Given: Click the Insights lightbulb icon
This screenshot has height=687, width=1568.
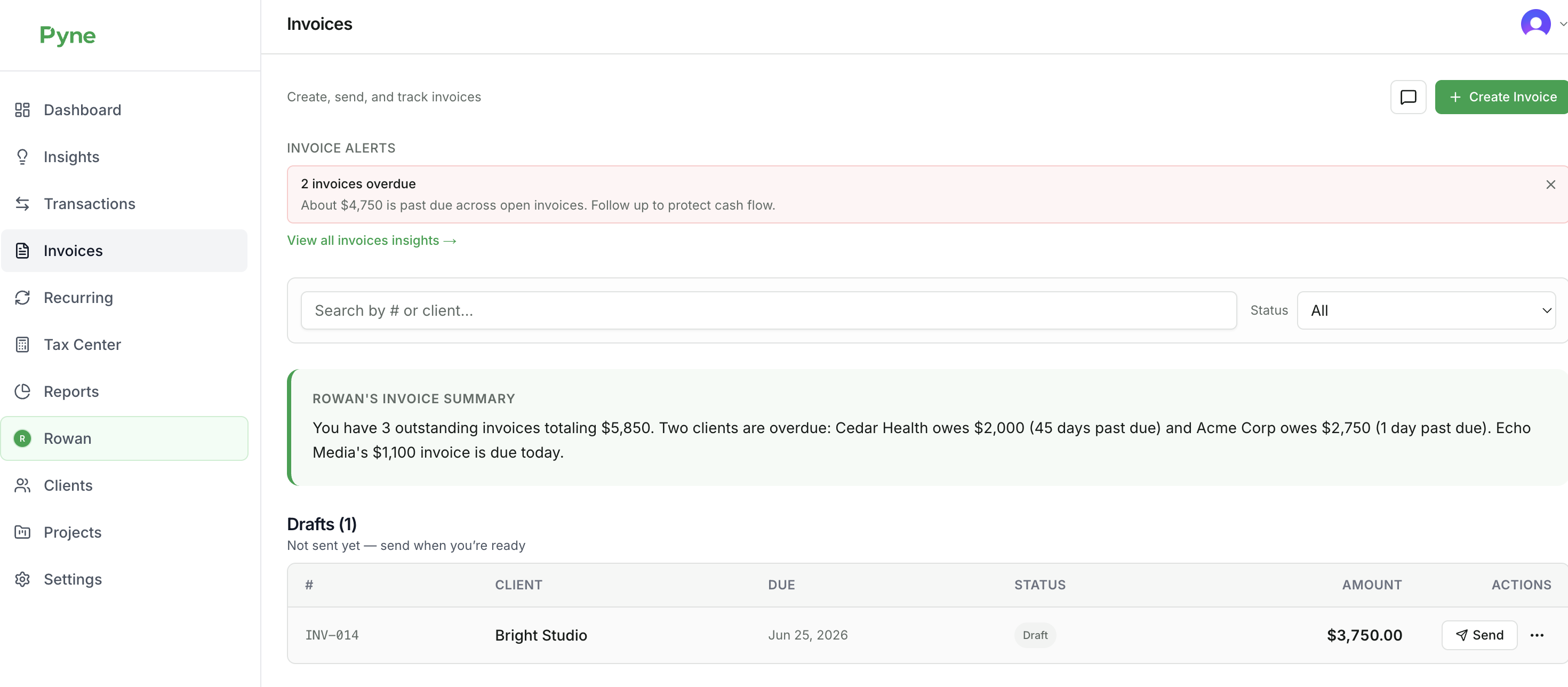Looking at the screenshot, I should [22, 157].
